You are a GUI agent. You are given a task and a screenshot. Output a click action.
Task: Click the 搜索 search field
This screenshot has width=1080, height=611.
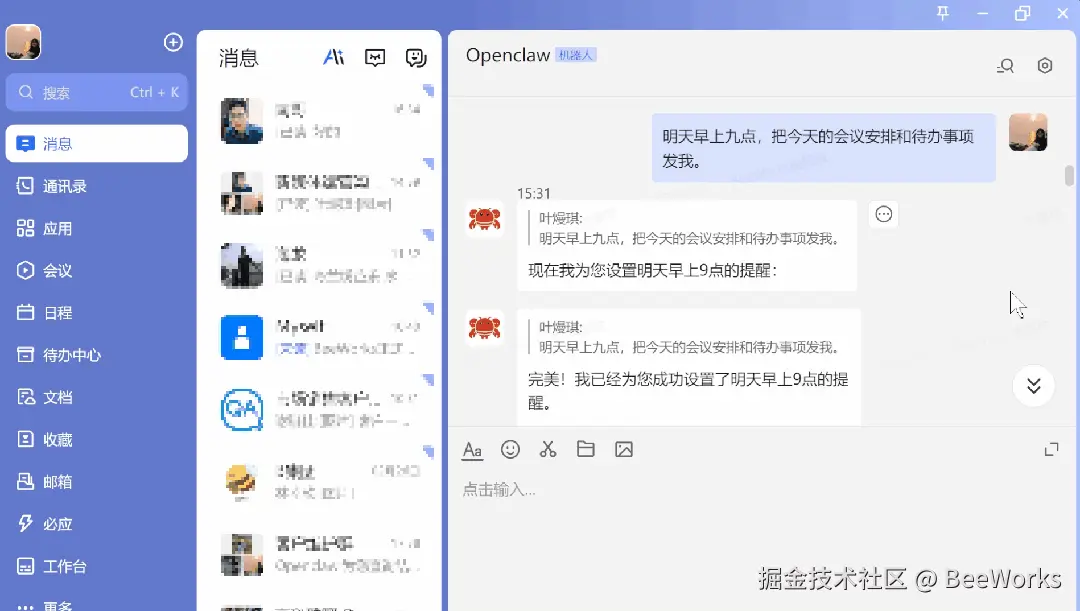(x=96, y=92)
